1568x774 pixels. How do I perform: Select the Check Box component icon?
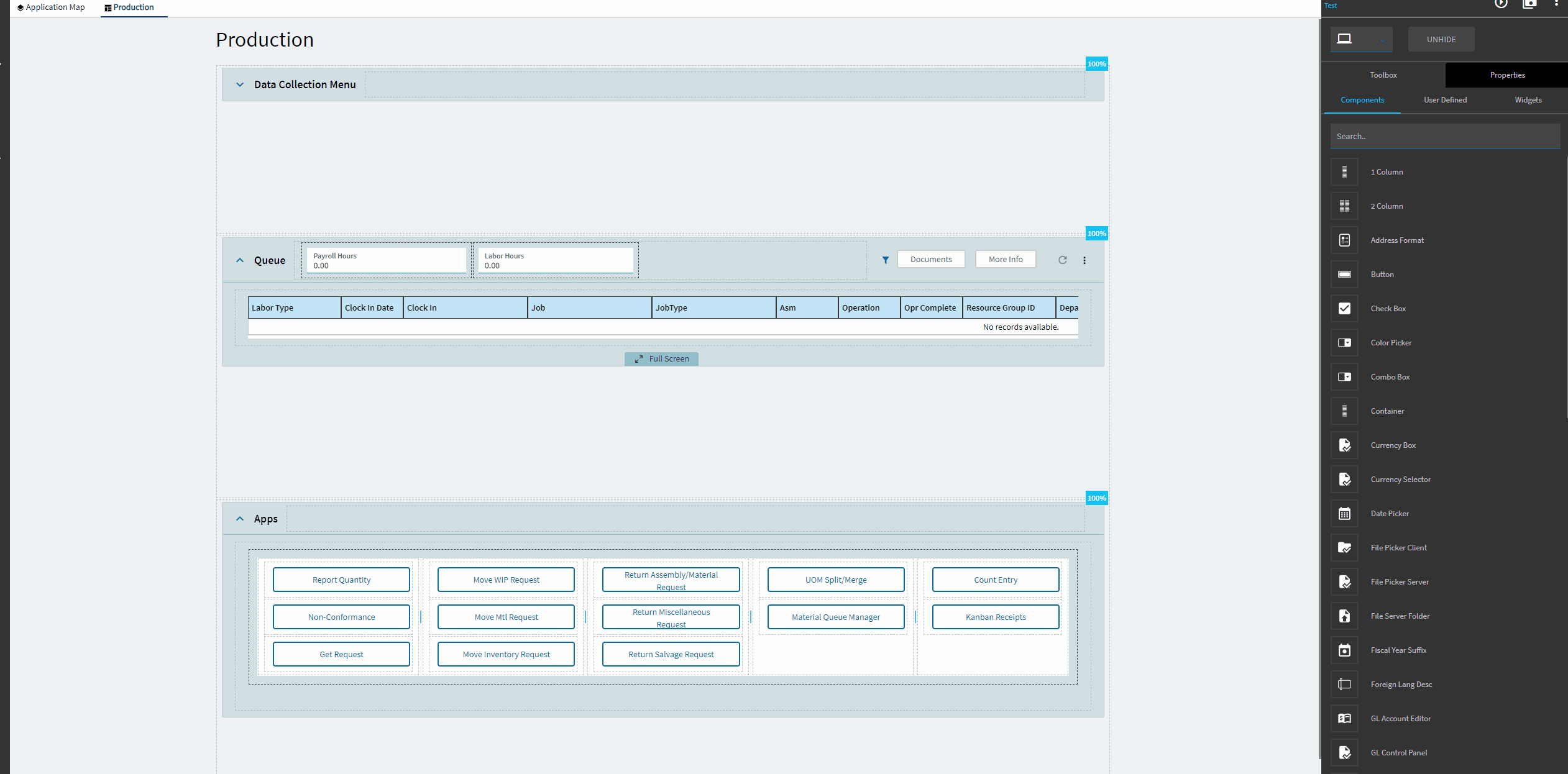pyautogui.click(x=1344, y=309)
